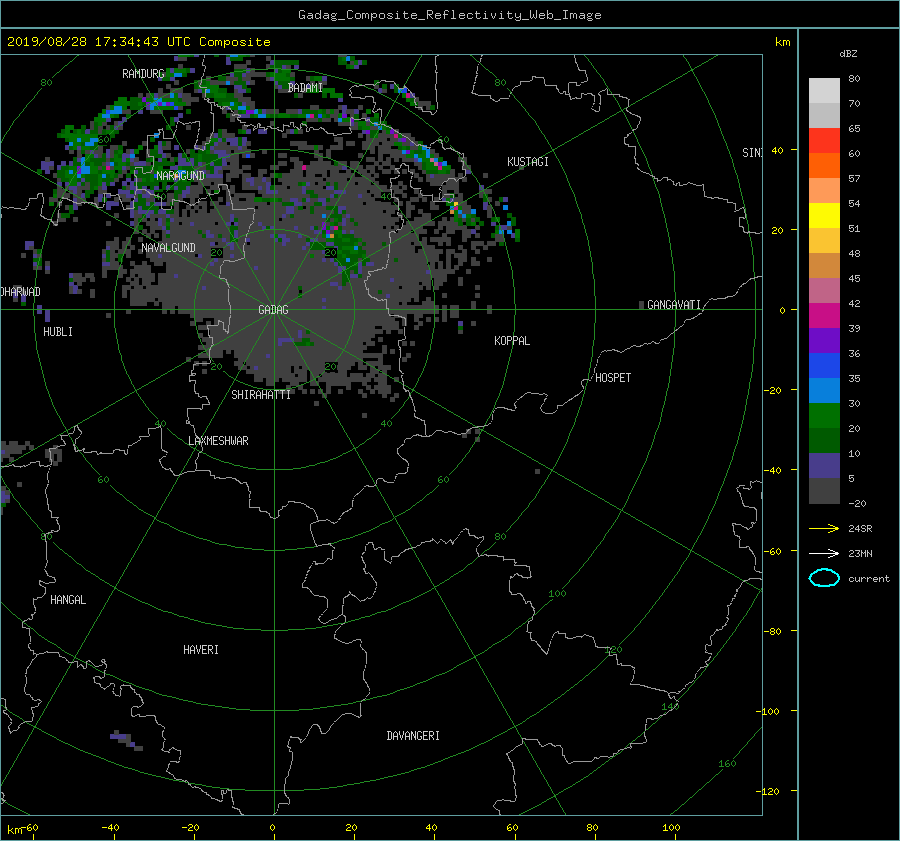Click the GADAG radar center label
The image size is (900, 841).
[273, 310]
